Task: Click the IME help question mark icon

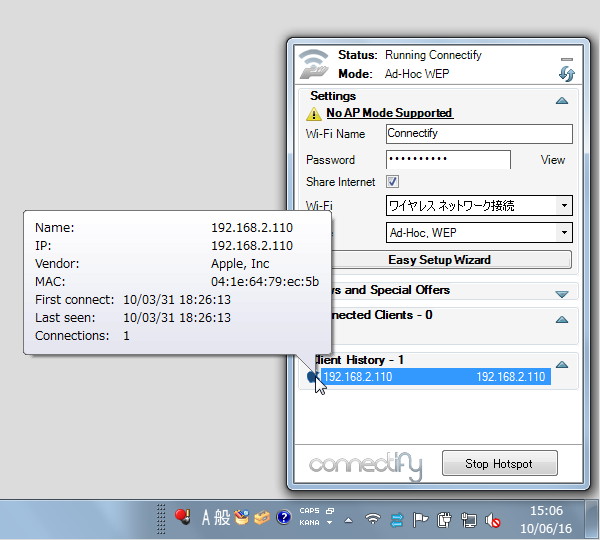Action: pos(284,518)
